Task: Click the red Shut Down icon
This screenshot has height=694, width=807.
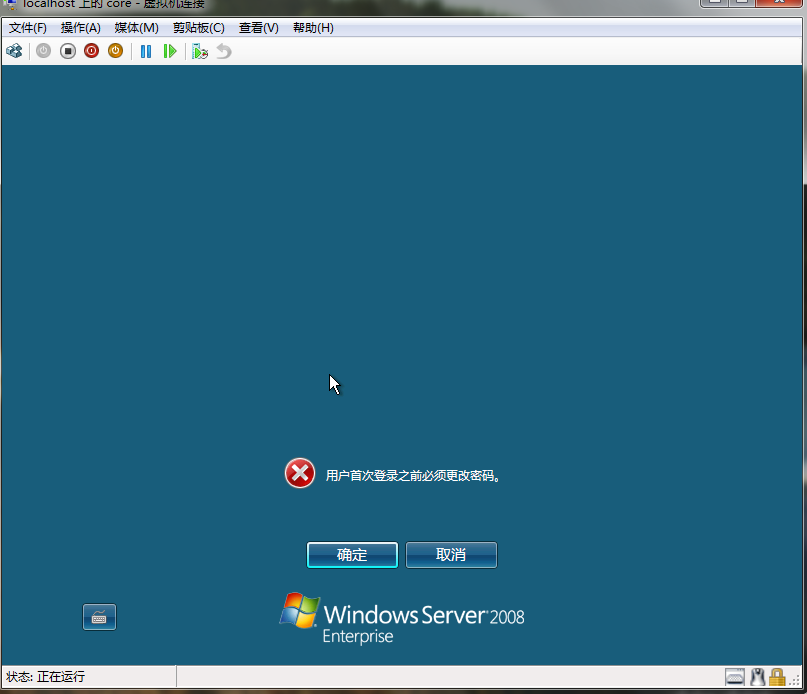Action: point(92,51)
